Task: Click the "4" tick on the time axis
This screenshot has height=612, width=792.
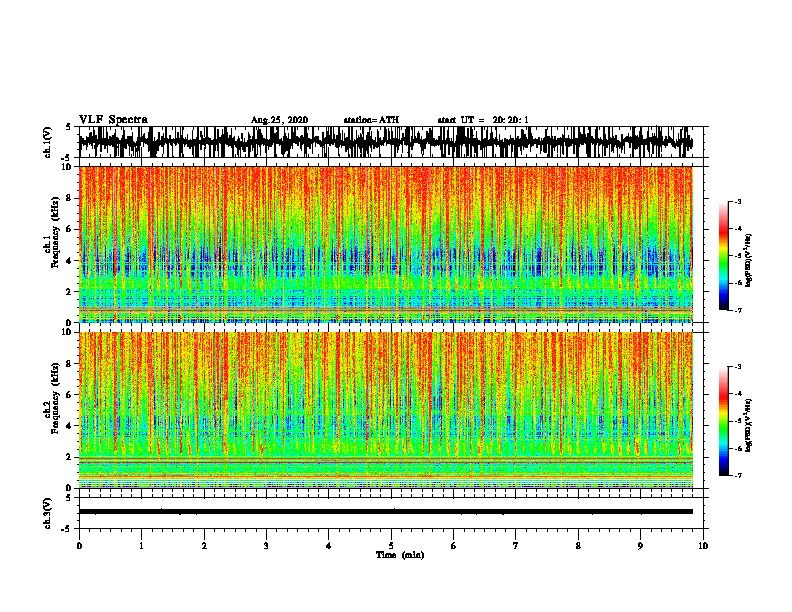Action: pyautogui.click(x=329, y=546)
